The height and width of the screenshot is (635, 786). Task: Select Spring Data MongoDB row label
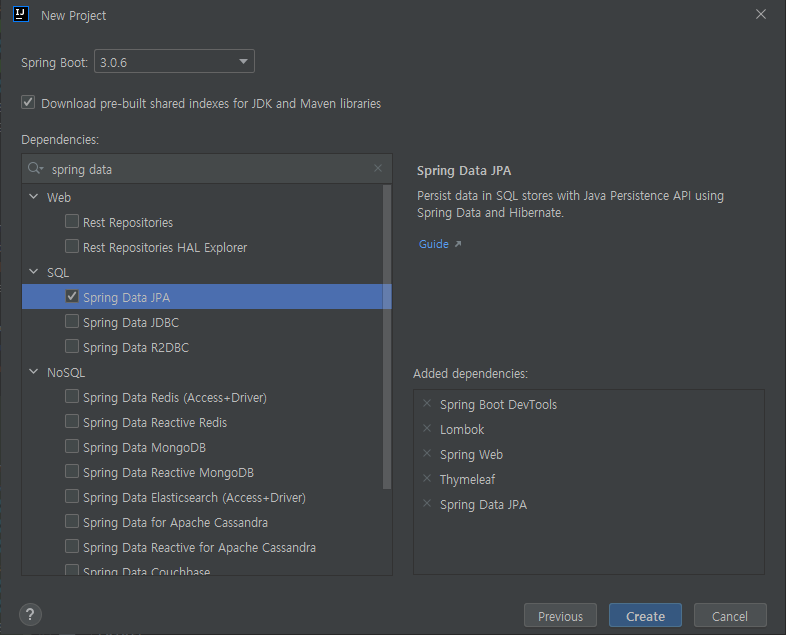pyautogui.click(x=144, y=448)
